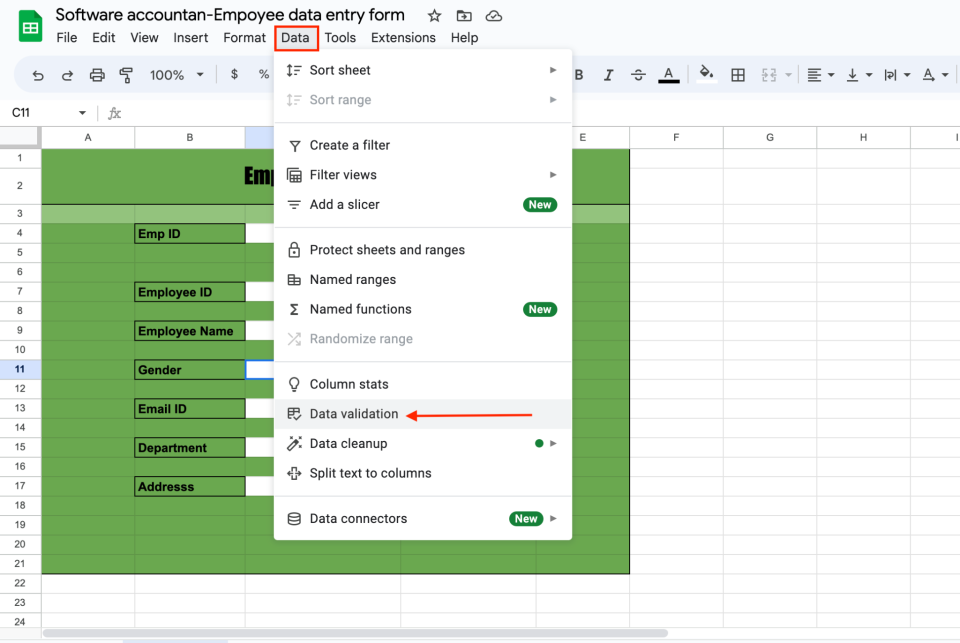Select the Email ID label cell
The image size is (960, 643).
(190, 408)
